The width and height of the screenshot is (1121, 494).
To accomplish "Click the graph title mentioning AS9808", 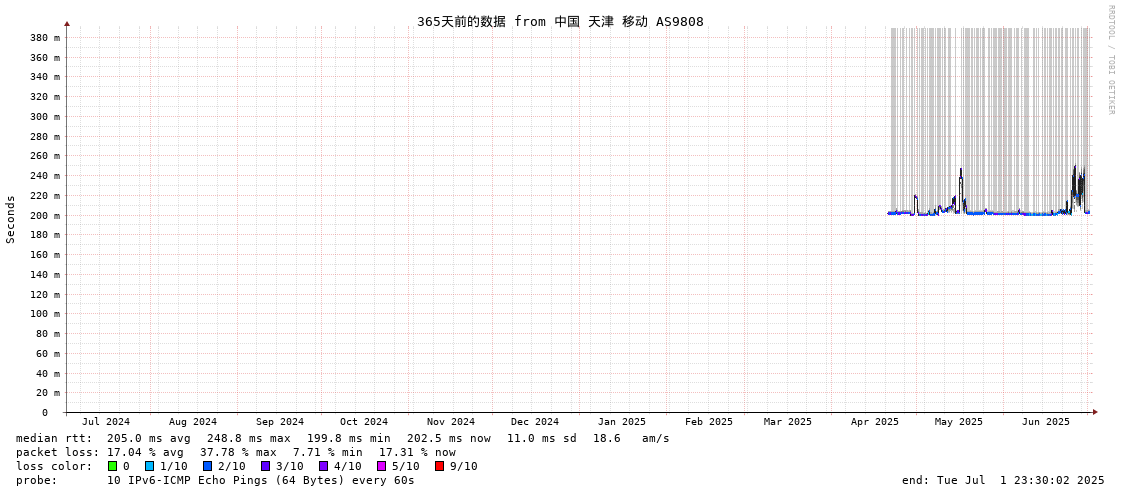I will click(560, 21).
